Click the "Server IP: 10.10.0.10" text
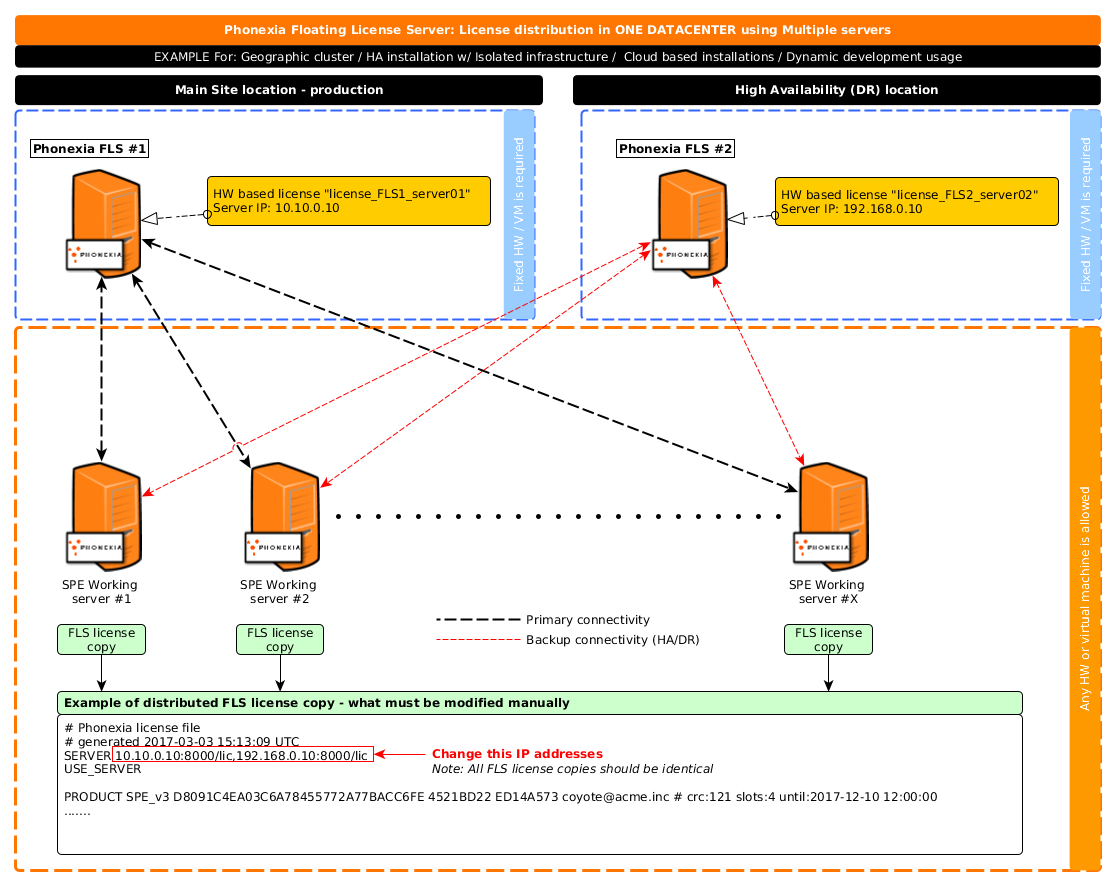The width and height of the screenshot is (1116, 886). click(276, 208)
